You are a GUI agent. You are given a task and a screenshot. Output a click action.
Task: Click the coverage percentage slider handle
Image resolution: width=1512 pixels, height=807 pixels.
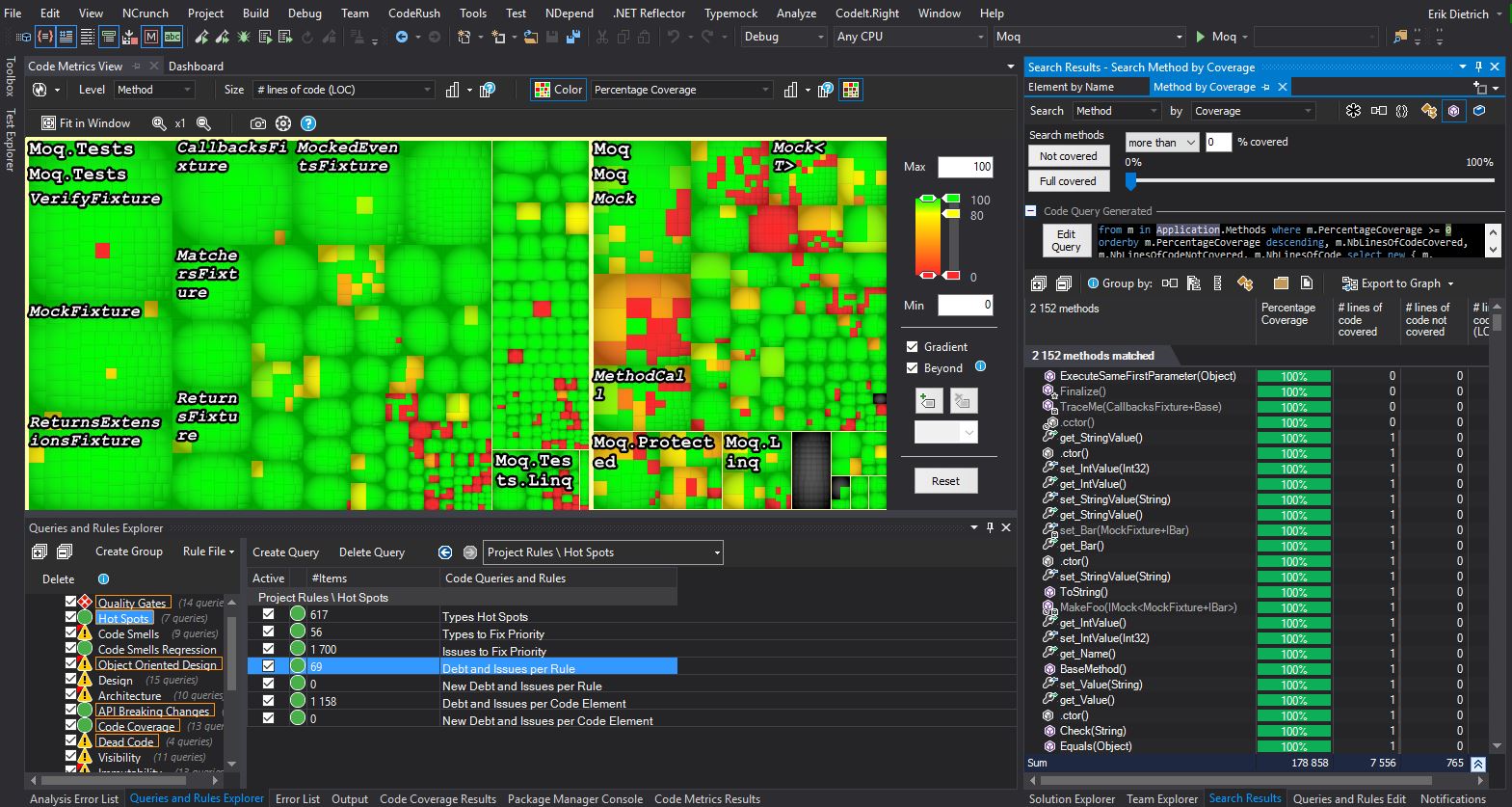click(x=1131, y=180)
